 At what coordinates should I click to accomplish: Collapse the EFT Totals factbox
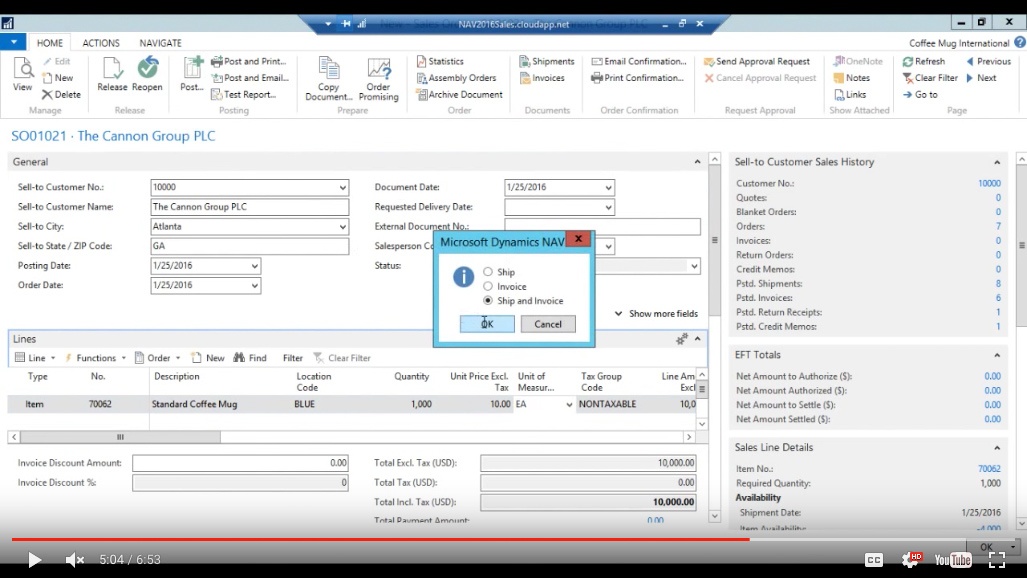(x=997, y=355)
